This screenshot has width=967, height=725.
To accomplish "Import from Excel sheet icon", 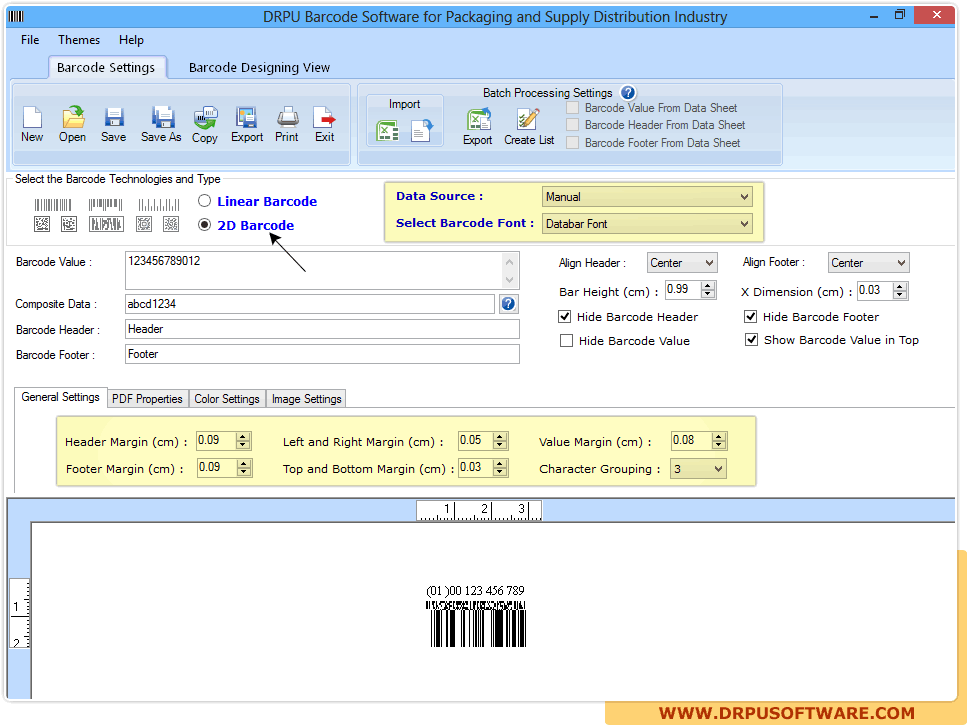I will click(387, 131).
